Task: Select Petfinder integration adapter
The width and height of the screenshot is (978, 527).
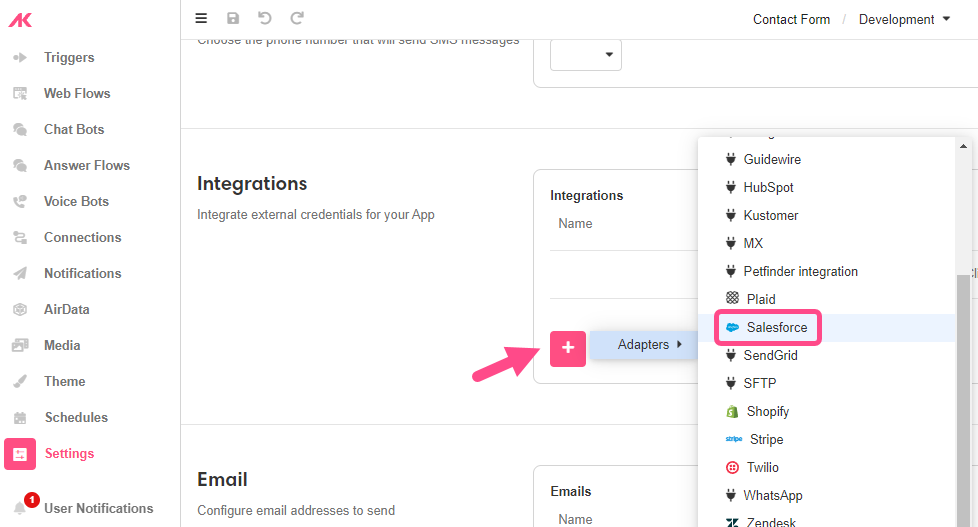Action: coord(800,272)
